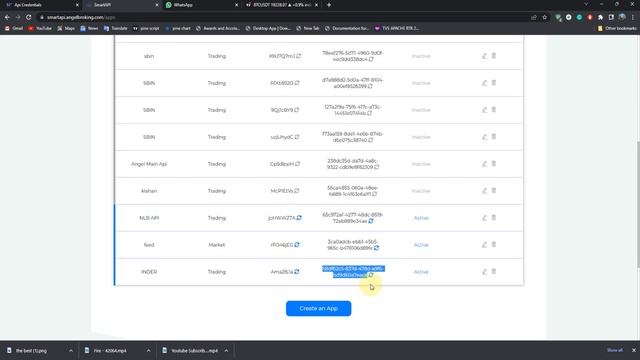Edit the NLB API app entry

[x=484, y=218]
